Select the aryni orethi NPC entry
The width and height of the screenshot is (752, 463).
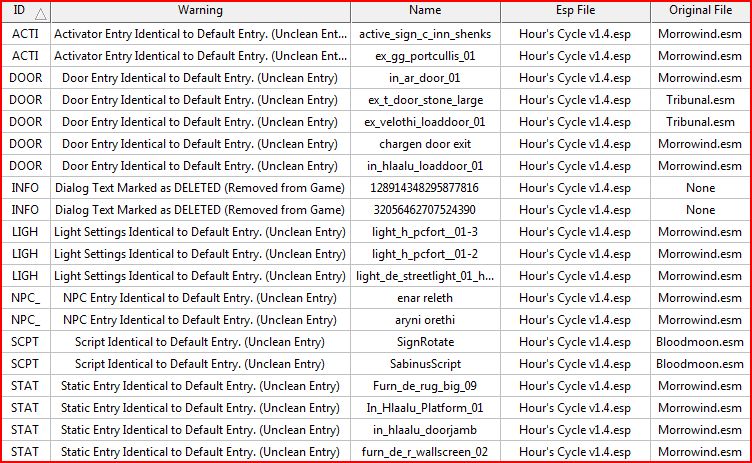click(x=425, y=320)
